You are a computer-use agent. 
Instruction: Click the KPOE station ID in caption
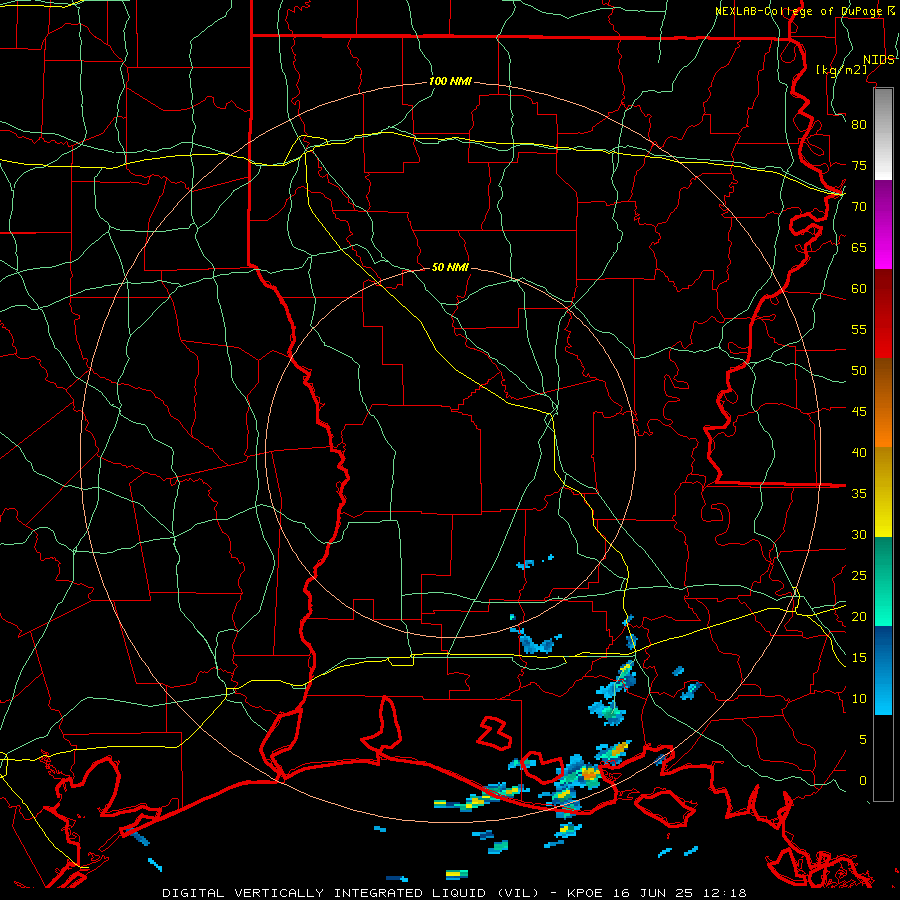click(x=585, y=893)
